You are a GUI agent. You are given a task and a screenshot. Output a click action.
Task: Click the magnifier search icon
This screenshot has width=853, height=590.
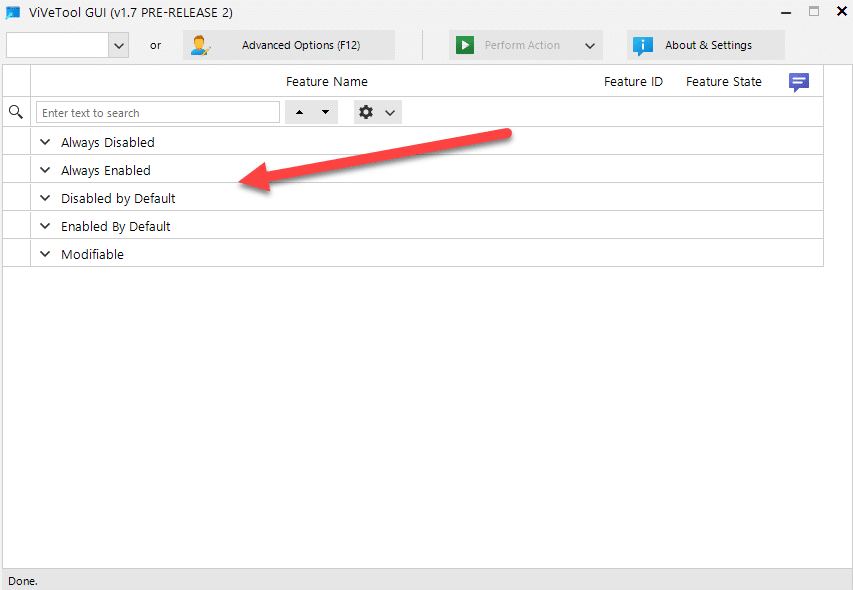[15, 112]
